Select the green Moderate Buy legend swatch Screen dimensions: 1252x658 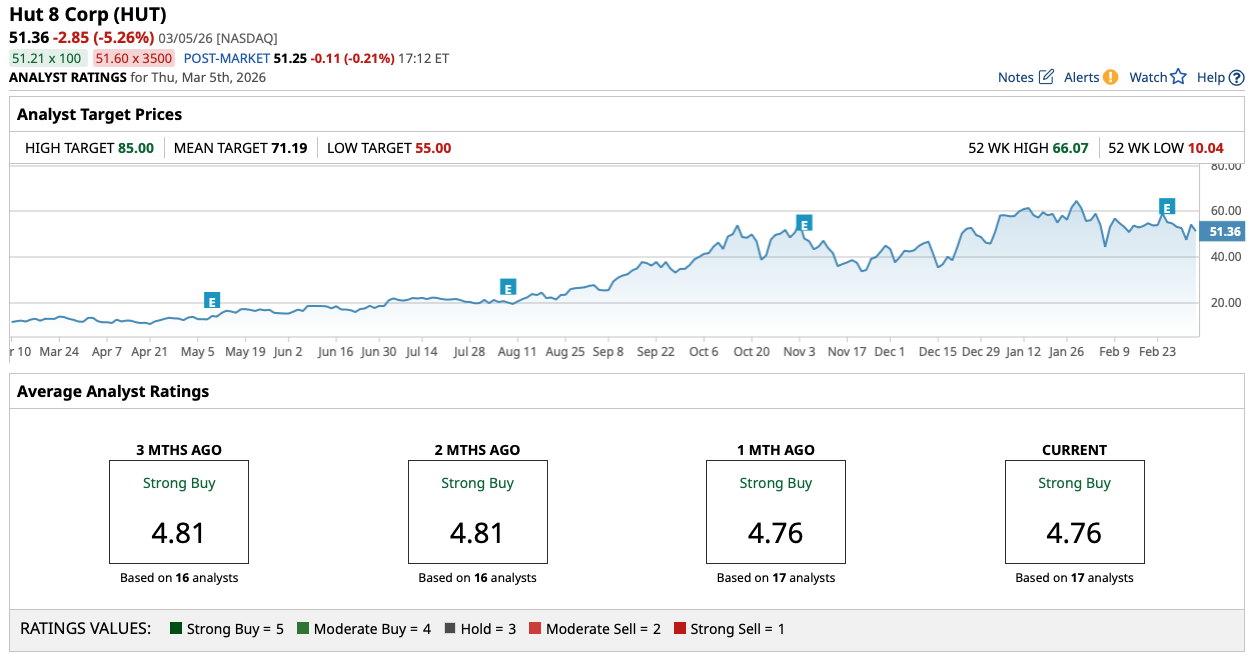[x=303, y=629]
